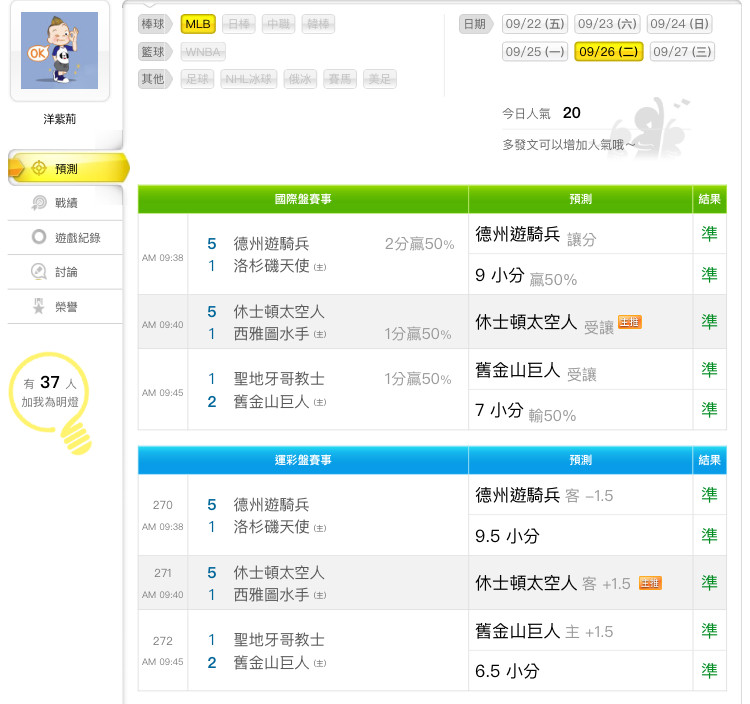The width and height of the screenshot is (750, 704).
Task: Click 舊金山巨人 in 國際盤 game row
Action: click(x=271, y=401)
